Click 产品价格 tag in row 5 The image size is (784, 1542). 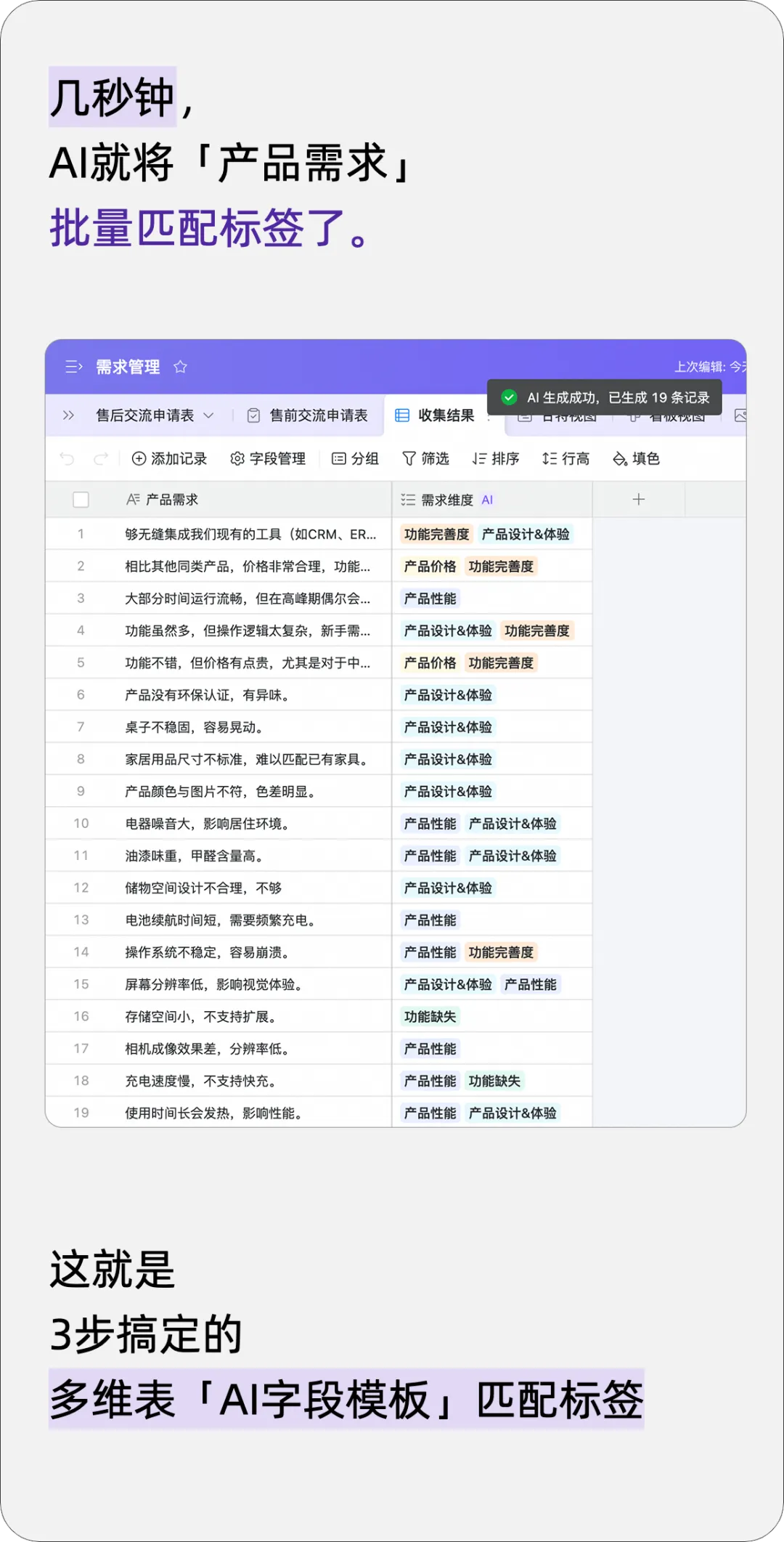(430, 662)
